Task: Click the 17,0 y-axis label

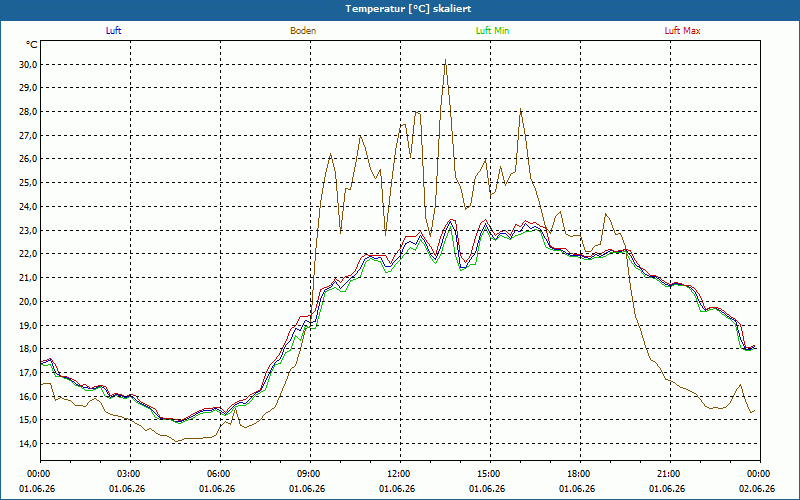Action: coord(29,373)
